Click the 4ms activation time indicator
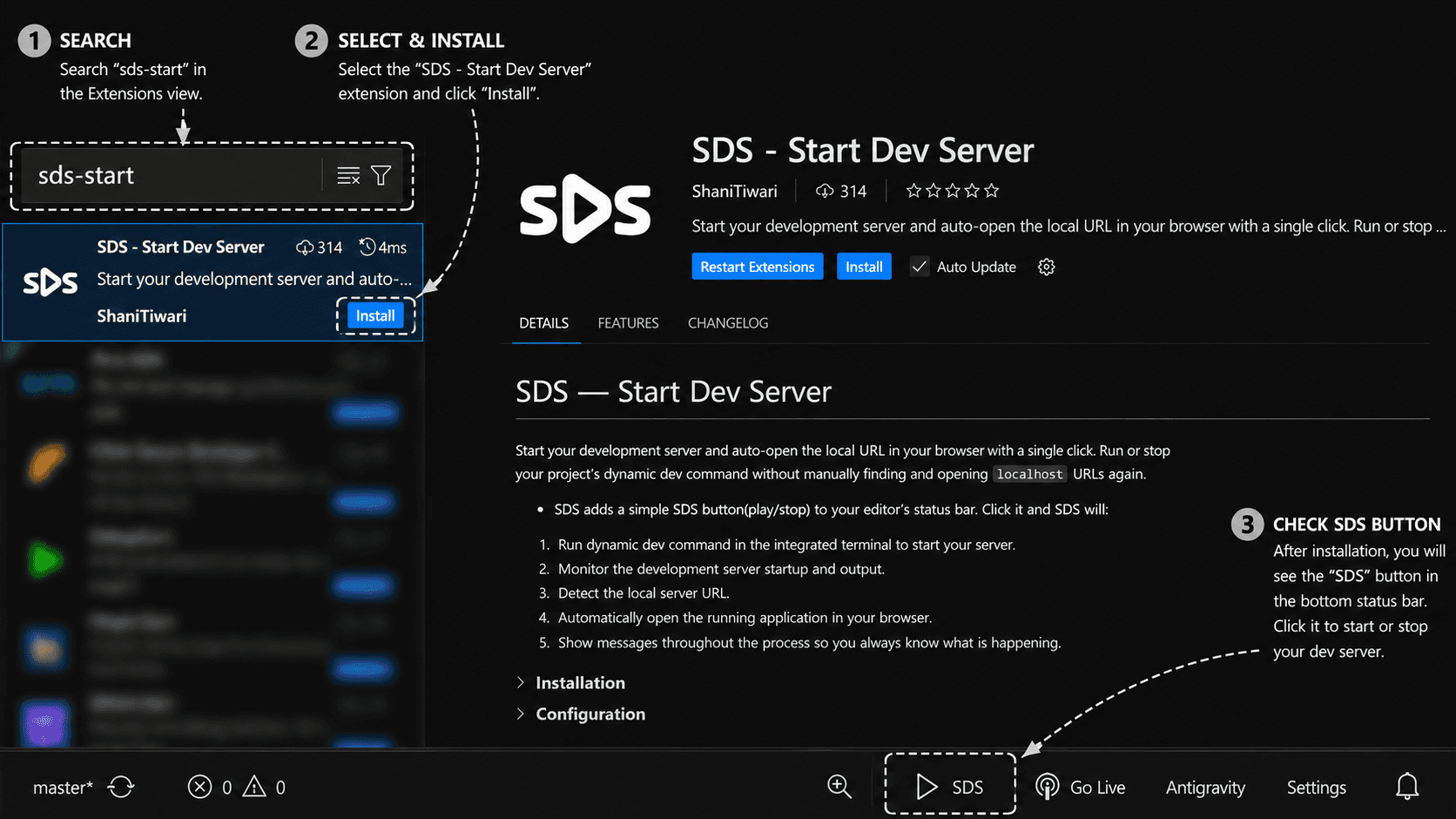 383,247
